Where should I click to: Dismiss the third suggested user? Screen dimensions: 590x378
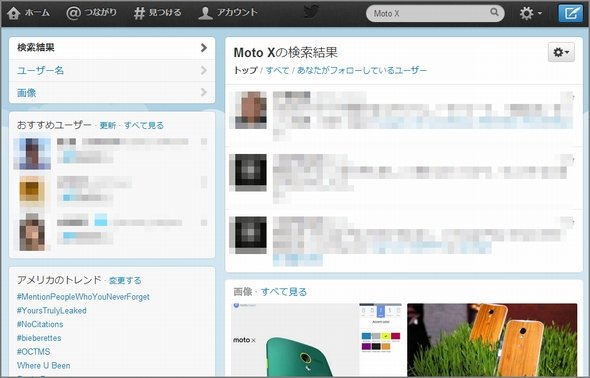204,223
